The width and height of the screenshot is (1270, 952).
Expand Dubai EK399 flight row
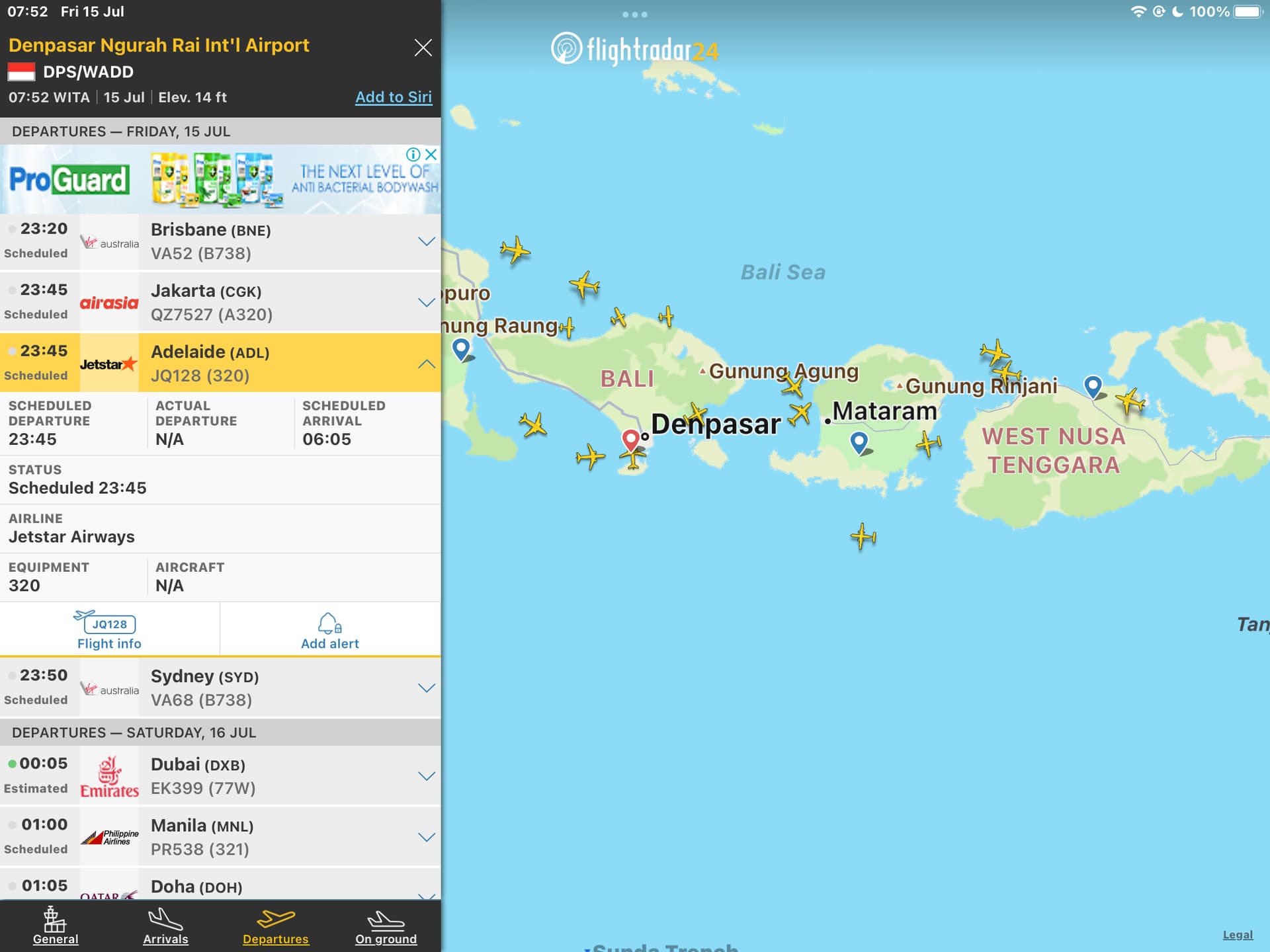[x=426, y=776]
